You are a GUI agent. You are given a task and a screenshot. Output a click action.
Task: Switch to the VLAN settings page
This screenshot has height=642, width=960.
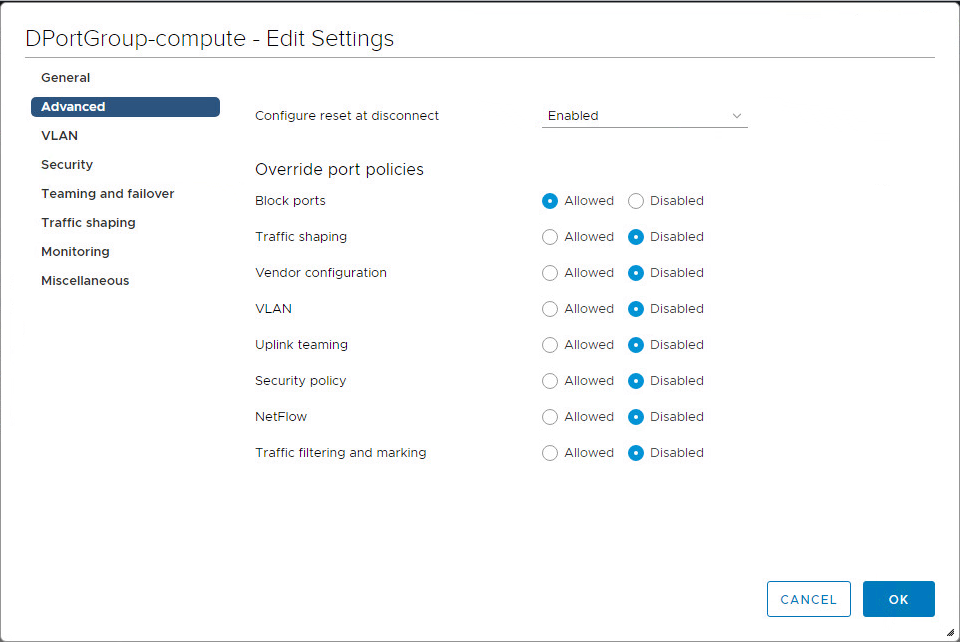pyautogui.click(x=59, y=136)
